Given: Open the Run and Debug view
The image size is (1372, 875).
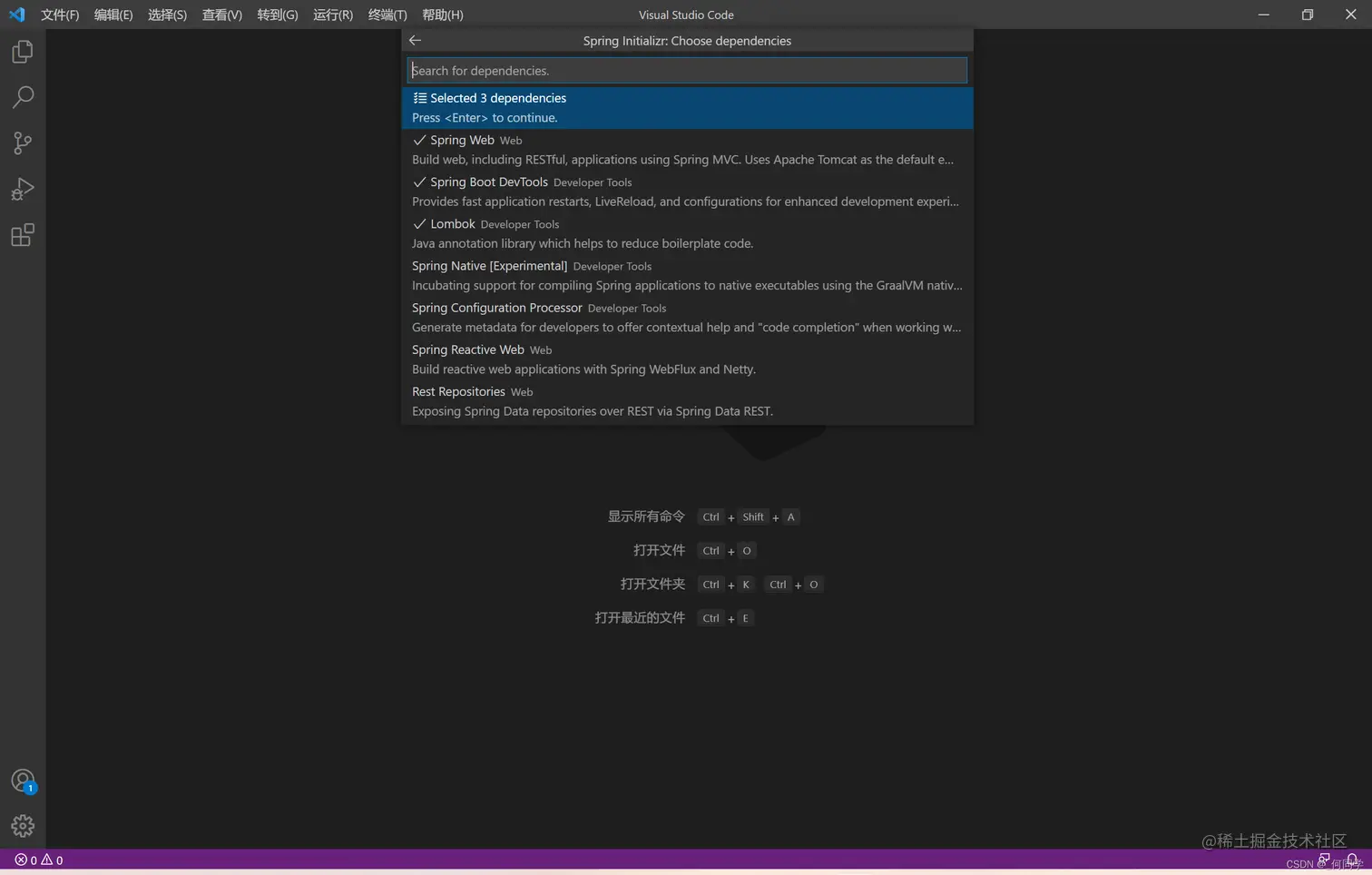Looking at the screenshot, I should pyautogui.click(x=23, y=189).
